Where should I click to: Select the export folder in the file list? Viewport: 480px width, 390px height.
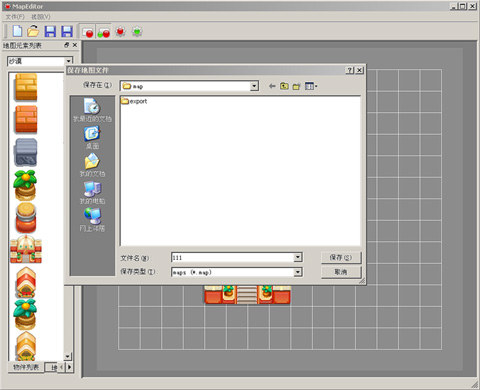tap(134, 101)
